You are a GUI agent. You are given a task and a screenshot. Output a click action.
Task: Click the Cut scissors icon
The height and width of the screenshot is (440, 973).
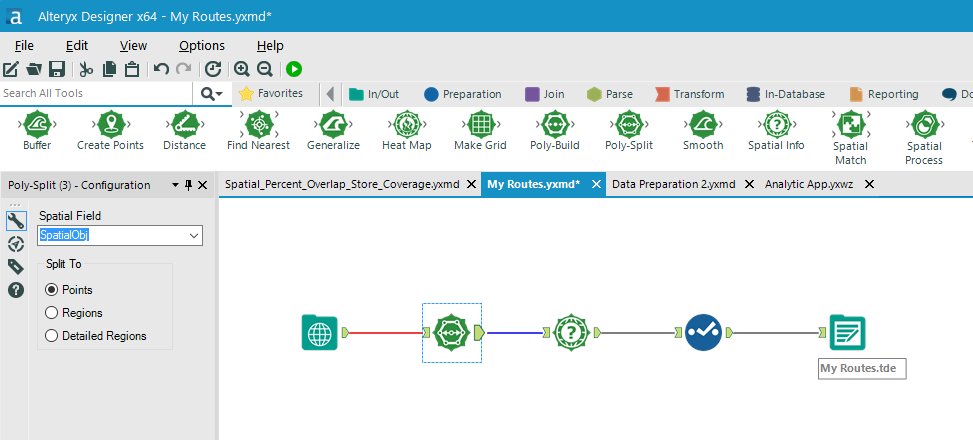[x=86, y=69]
